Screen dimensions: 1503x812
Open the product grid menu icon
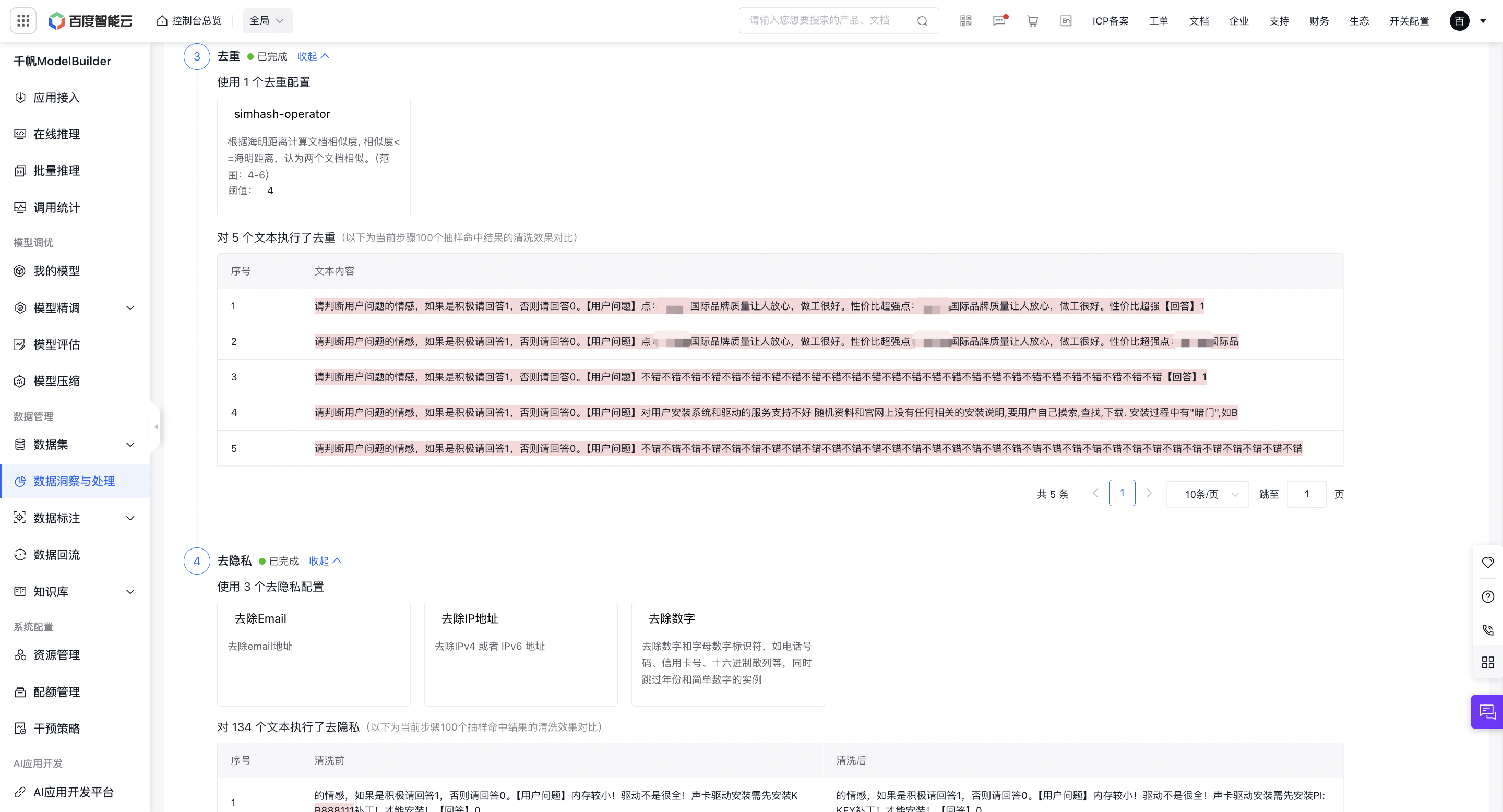click(x=23, y=21)
